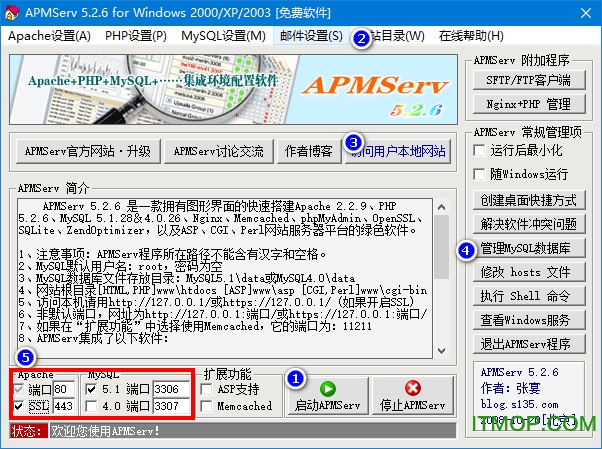This screenshot has width=602, height=449.
Task: Click the blog.s135.com author text
Action: point(519,404)
